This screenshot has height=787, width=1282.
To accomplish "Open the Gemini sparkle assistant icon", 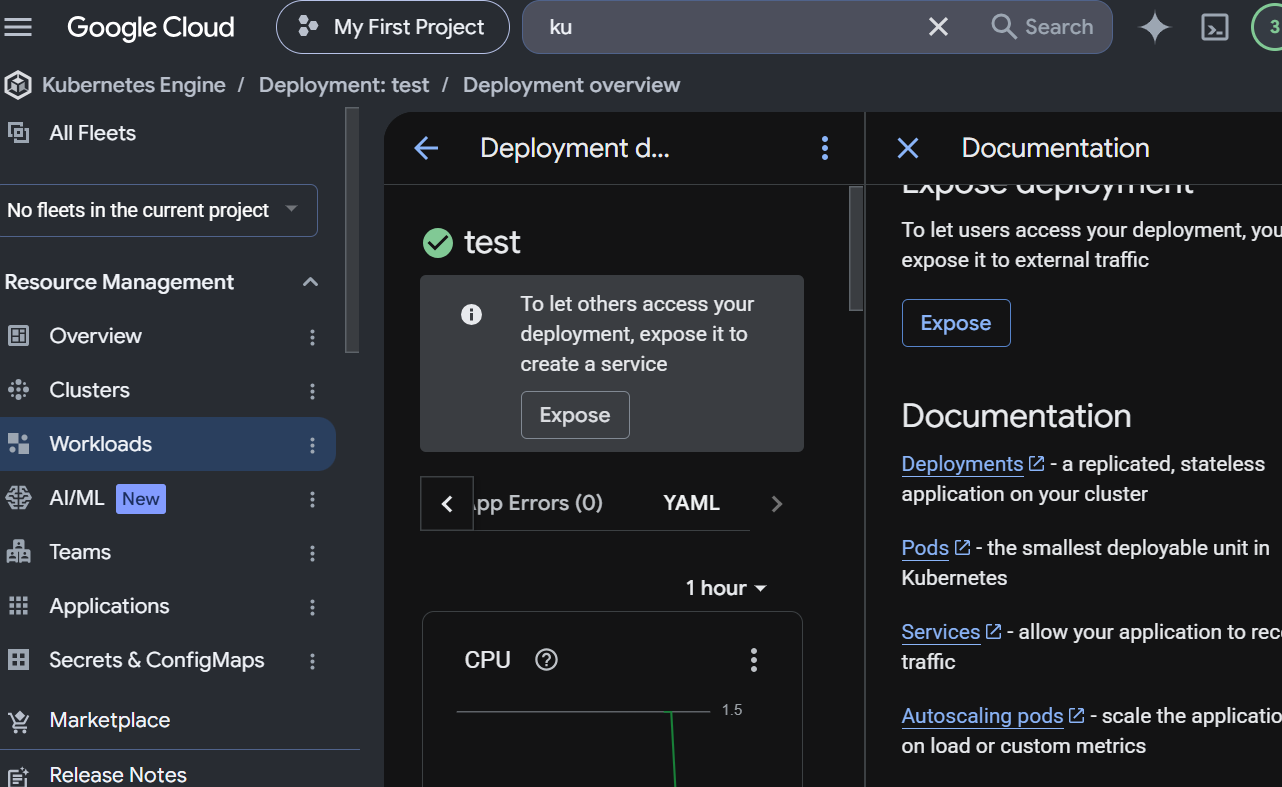I will (1155, 27).
